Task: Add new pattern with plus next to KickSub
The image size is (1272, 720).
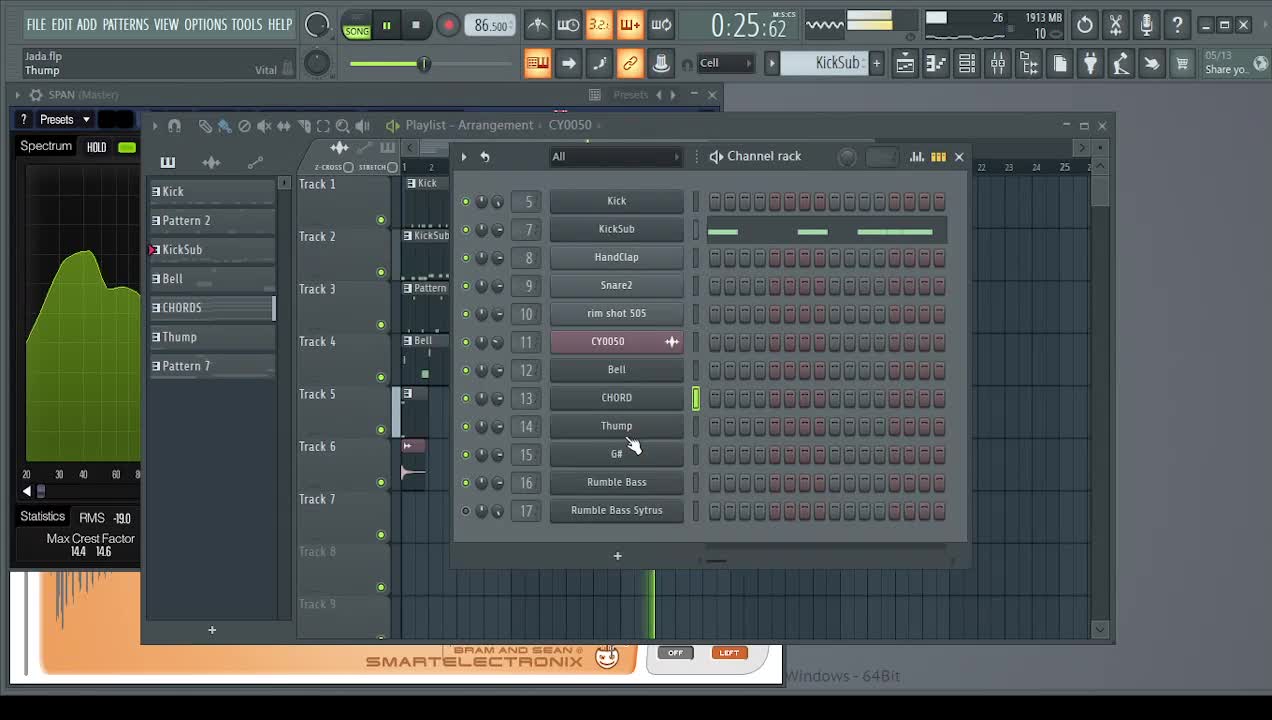Action: 877,63
